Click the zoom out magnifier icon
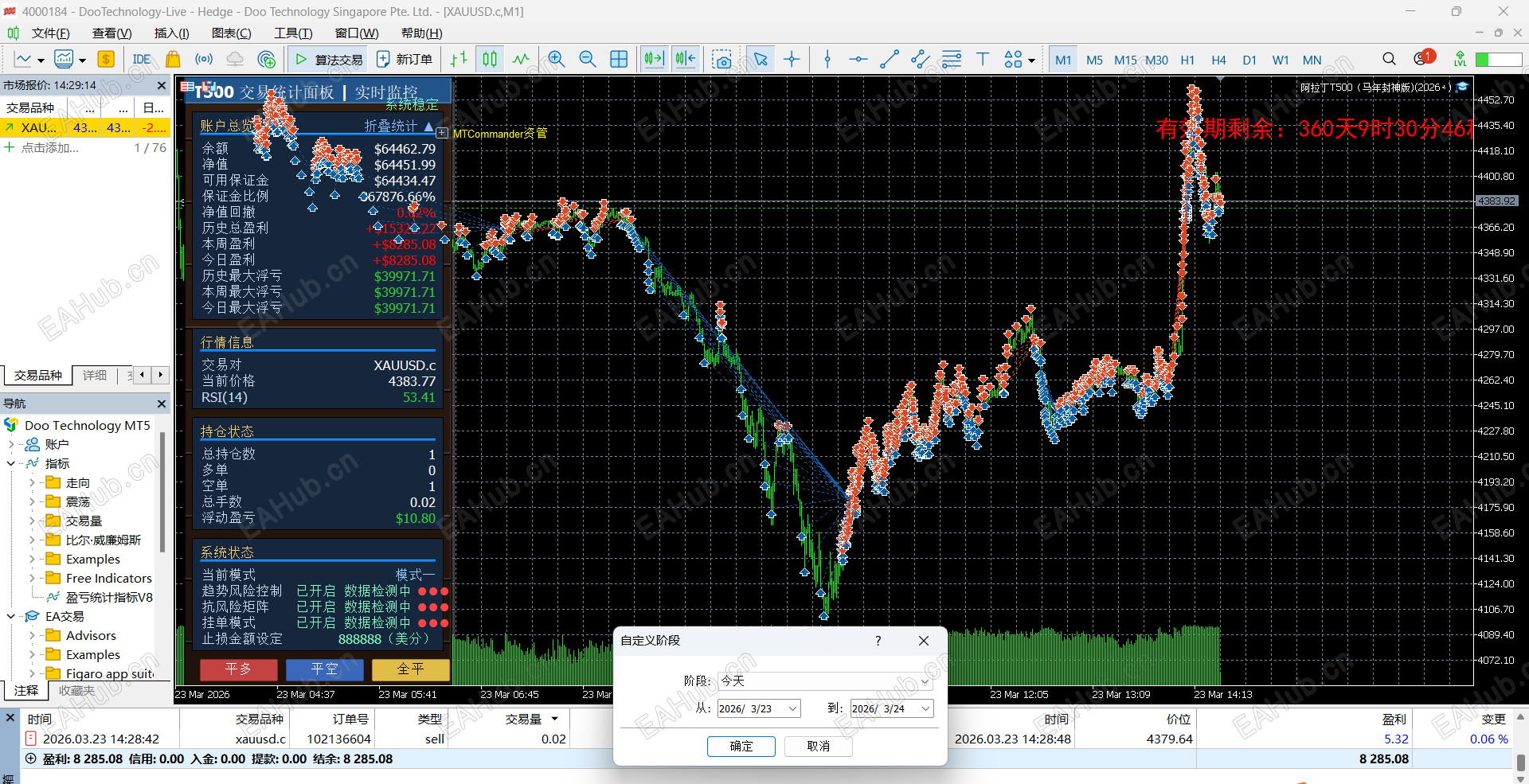Viewport: 1529px width, 784px height. click(x=588, y=60)
